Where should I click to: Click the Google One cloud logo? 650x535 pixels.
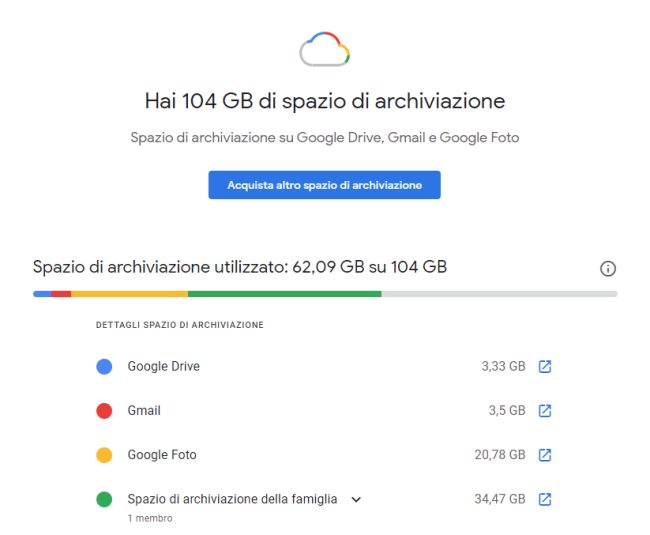pyautogui.click(x=325, y=49)
